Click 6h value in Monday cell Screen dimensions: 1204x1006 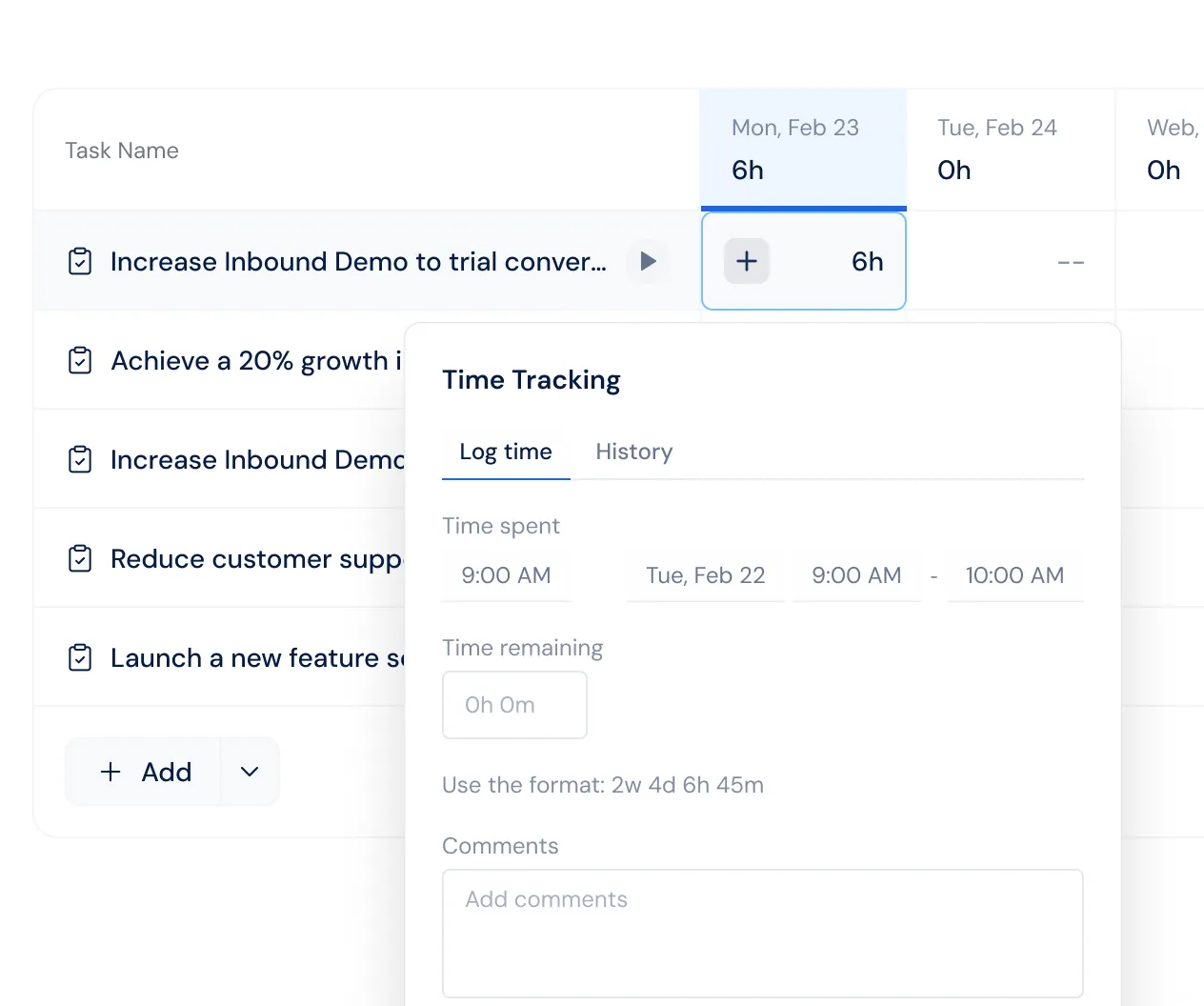pos(867,261)
